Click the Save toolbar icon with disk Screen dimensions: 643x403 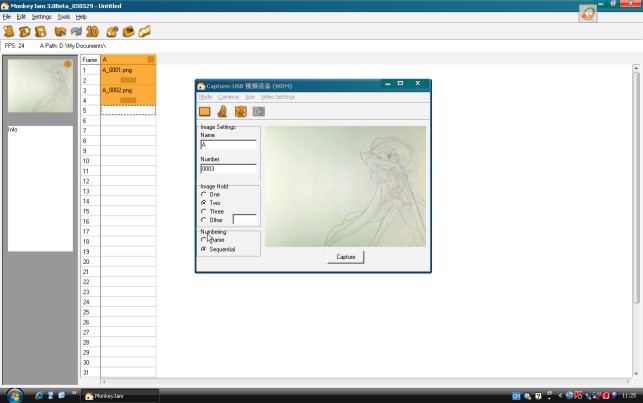coord(41,31)
